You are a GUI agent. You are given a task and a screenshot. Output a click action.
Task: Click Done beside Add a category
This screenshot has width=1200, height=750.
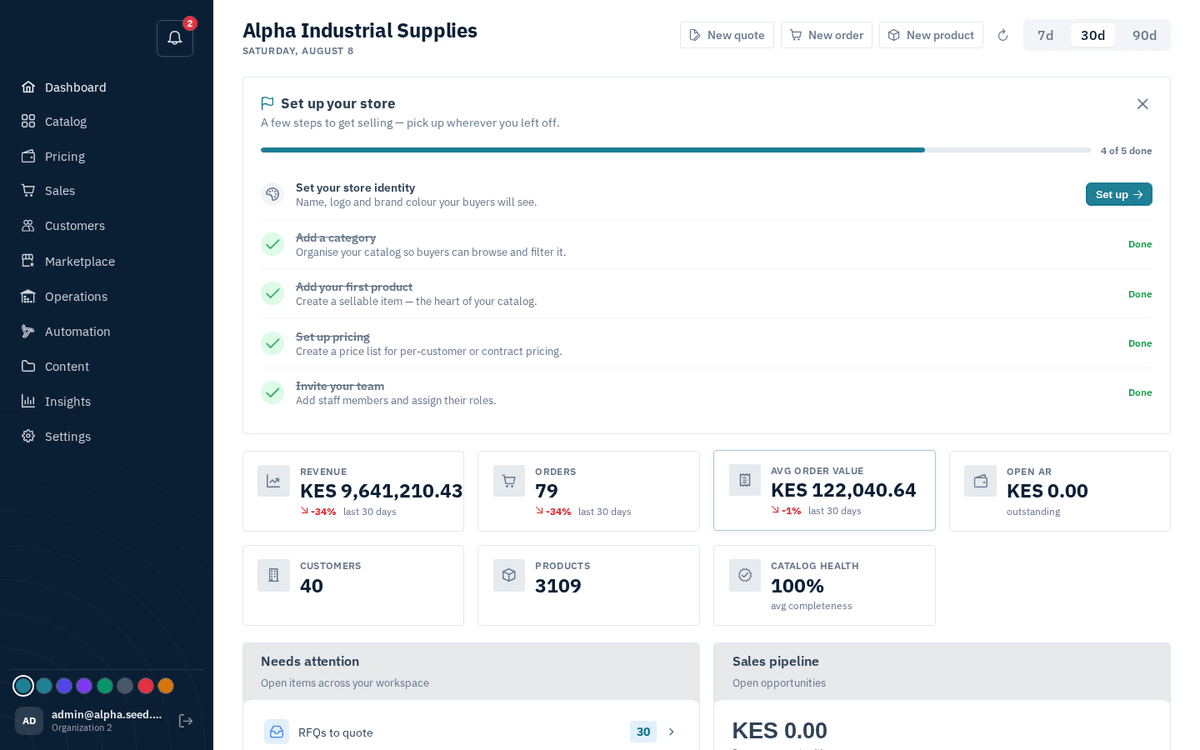click(1140, 244)
